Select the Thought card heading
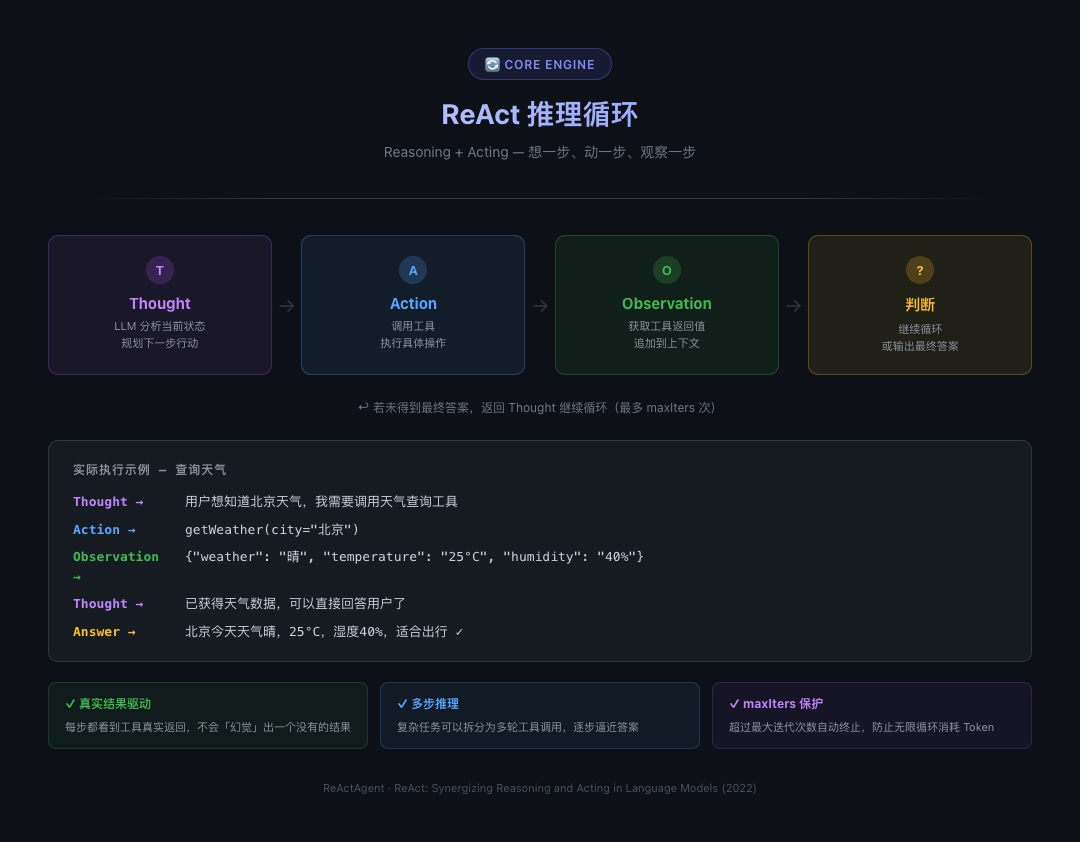The height and width of the screenshot is (842, 1080). coord(160,304)
